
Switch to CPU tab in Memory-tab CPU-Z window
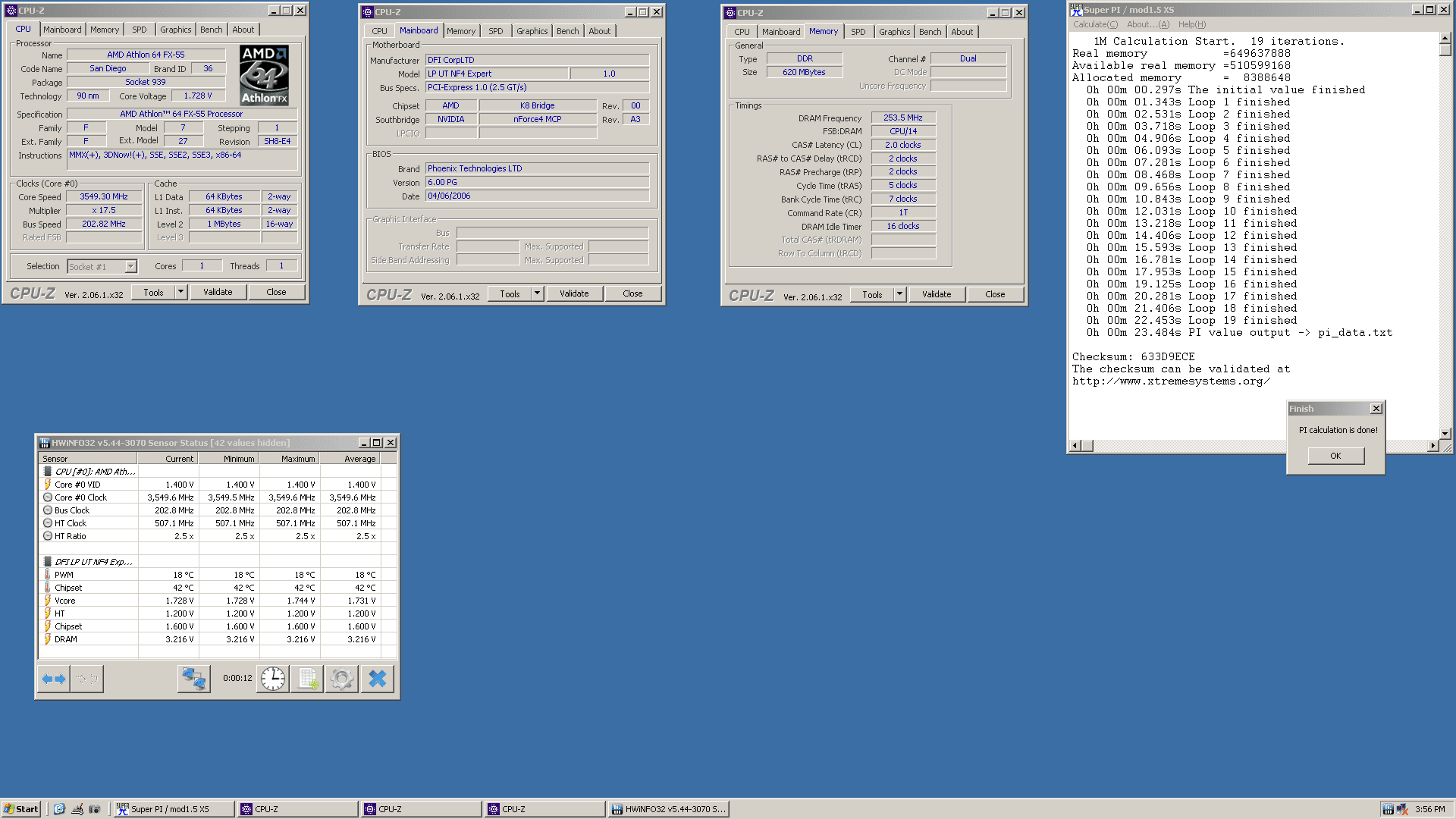[742, 32]
